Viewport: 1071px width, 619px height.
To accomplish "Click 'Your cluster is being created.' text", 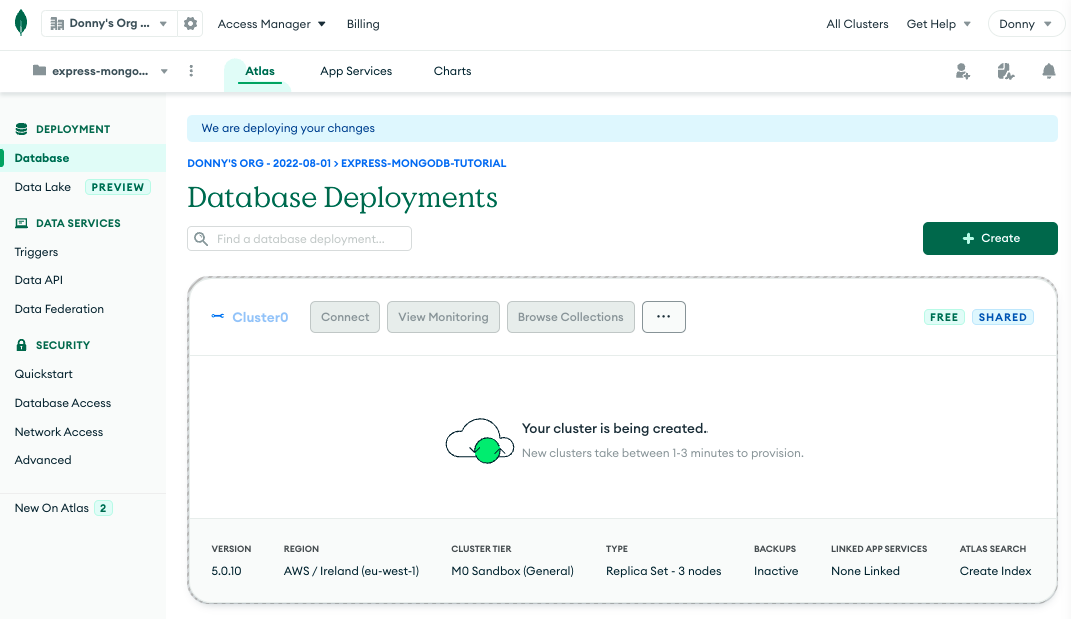I will tap(615, 428).
